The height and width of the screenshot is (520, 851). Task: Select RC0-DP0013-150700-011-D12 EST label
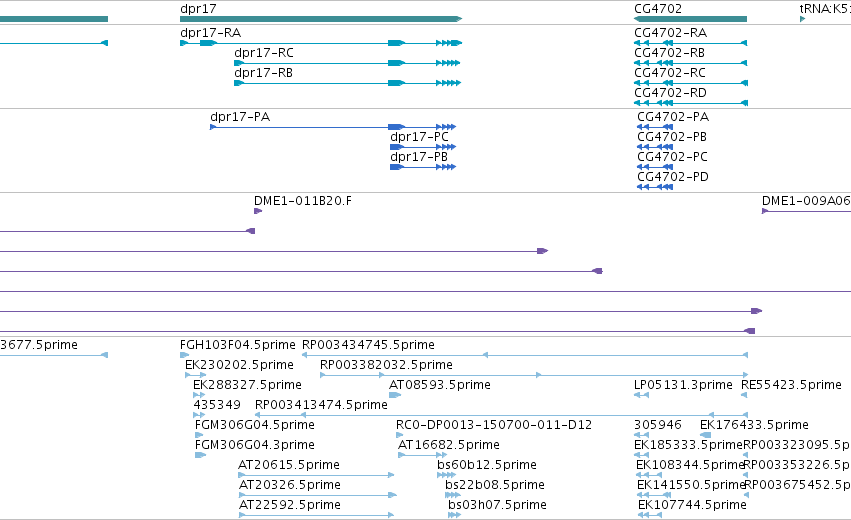click(494, 425)
